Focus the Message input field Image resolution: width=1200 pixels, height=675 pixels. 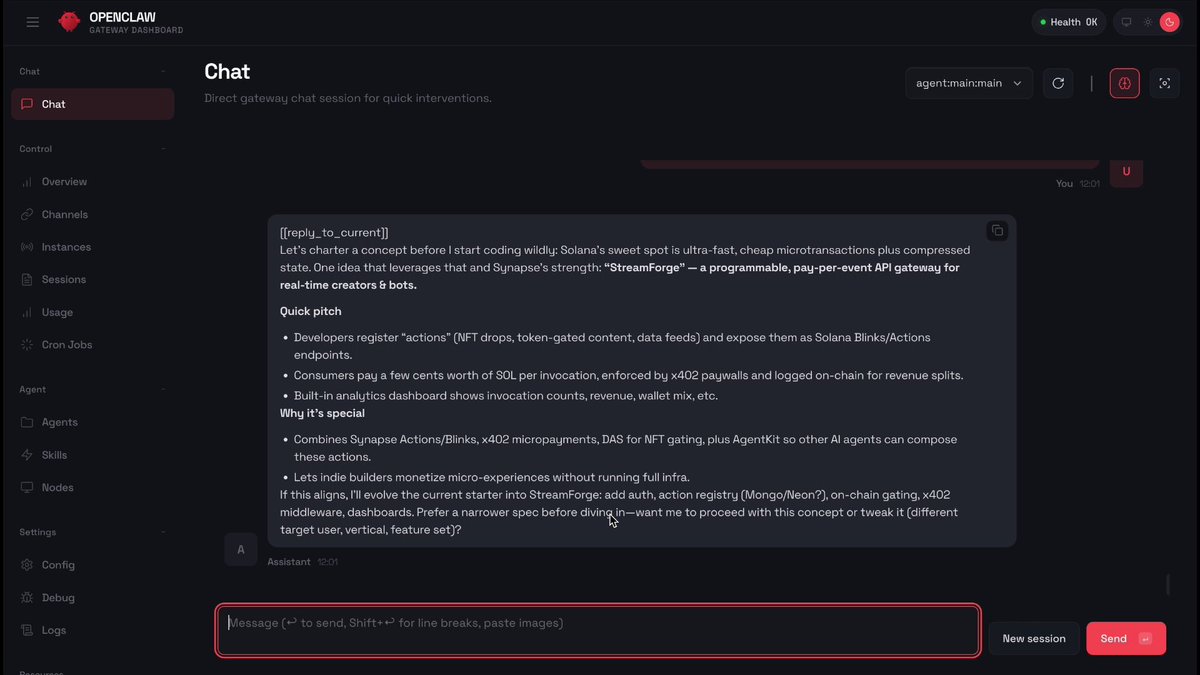598,631
